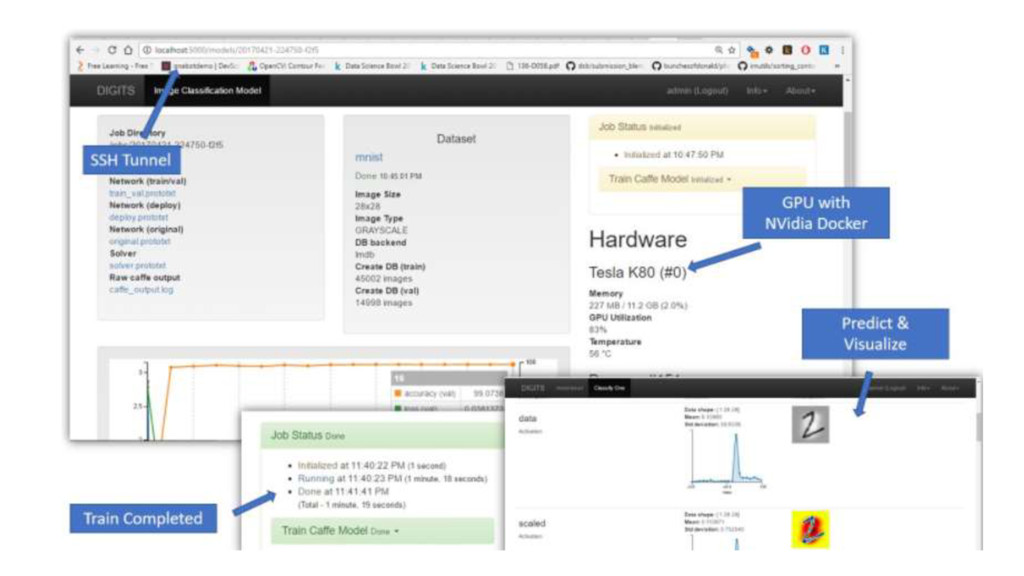Image resolution: width=1024 pixels, height=576 pixels.
Task: Open the imutils/sorting GitHub bookmark
Action: pyautogui.click(x=777, y=66)
